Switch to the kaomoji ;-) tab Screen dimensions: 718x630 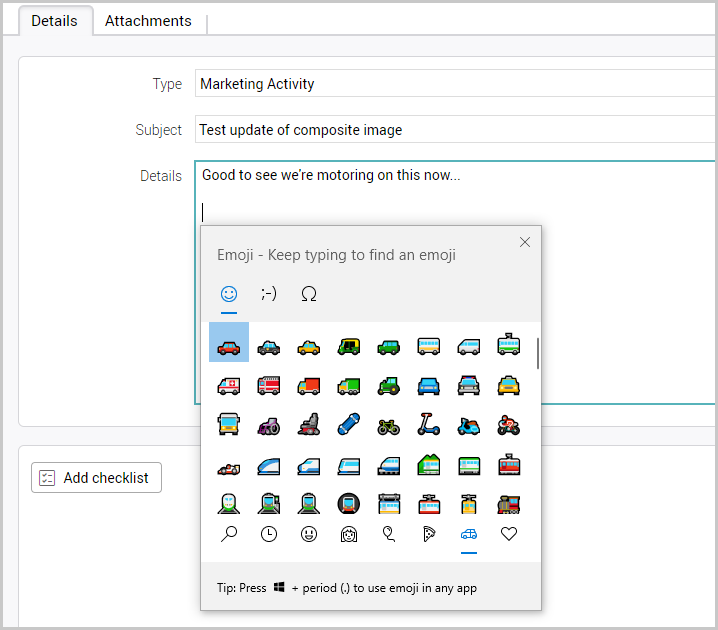click(x=269, y=293)
